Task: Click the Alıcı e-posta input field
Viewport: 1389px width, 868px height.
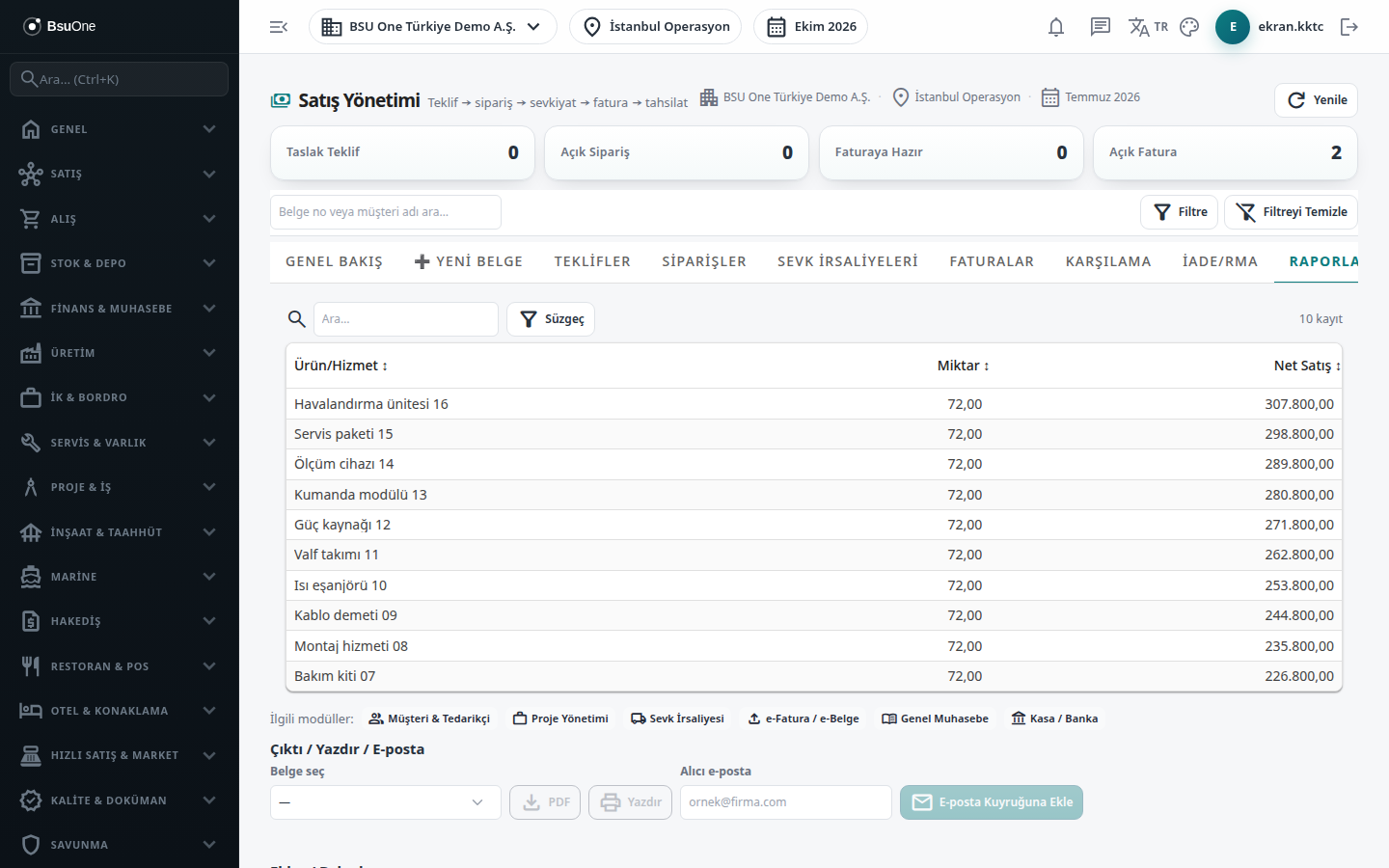Action: (x=786, y=802)
